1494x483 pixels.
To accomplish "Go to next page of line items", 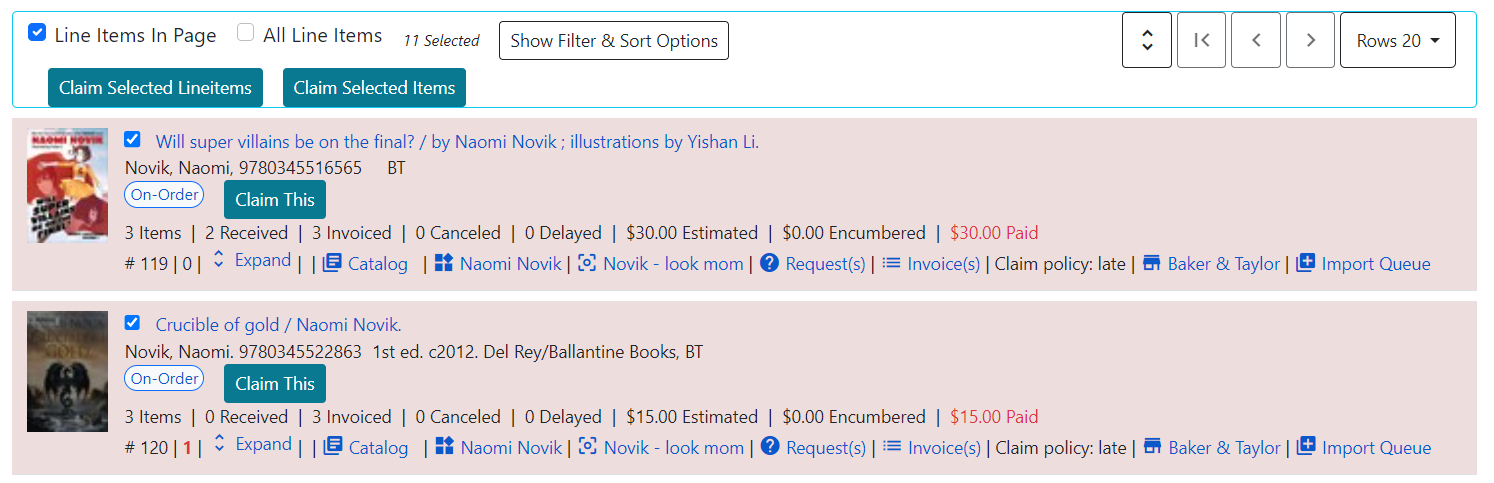I will point(1310,40).
